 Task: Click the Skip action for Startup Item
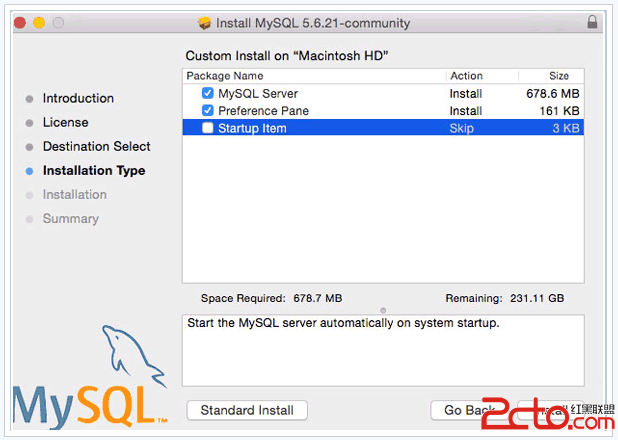pos(462,128)
